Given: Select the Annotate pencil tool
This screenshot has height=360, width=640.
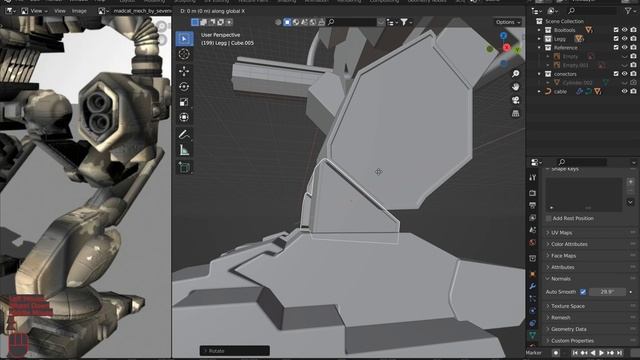Looking at the screenshot, I should 184,134.
